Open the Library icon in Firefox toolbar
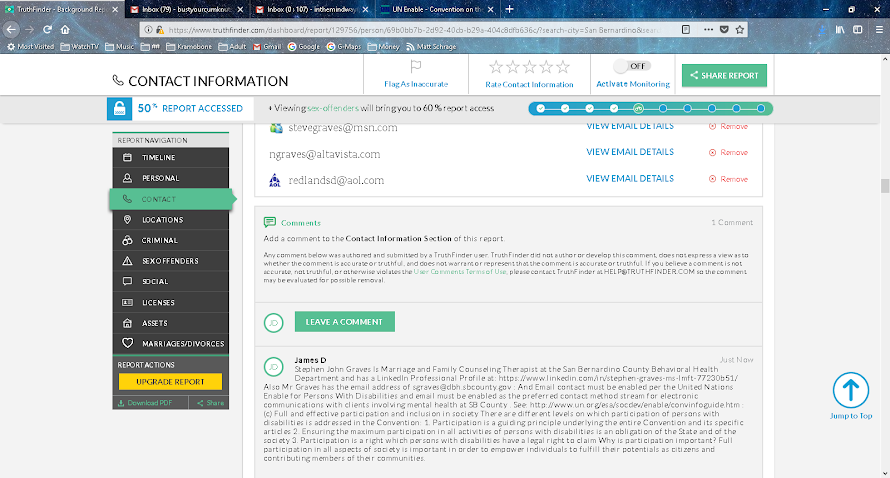Viewport: 890px width, 478px height. pyautogui.click(x=839, y=30)
